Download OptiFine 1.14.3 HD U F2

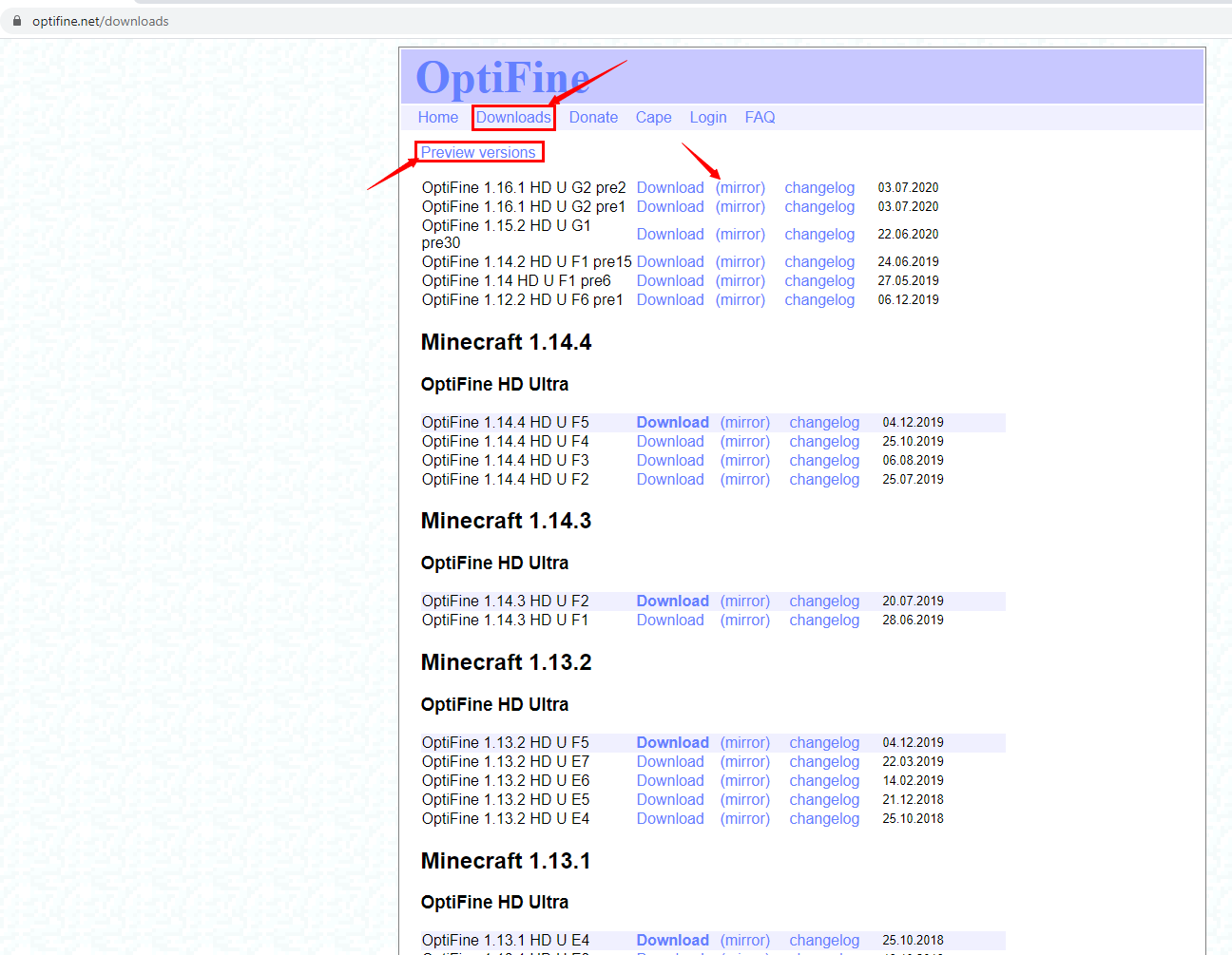673,601
